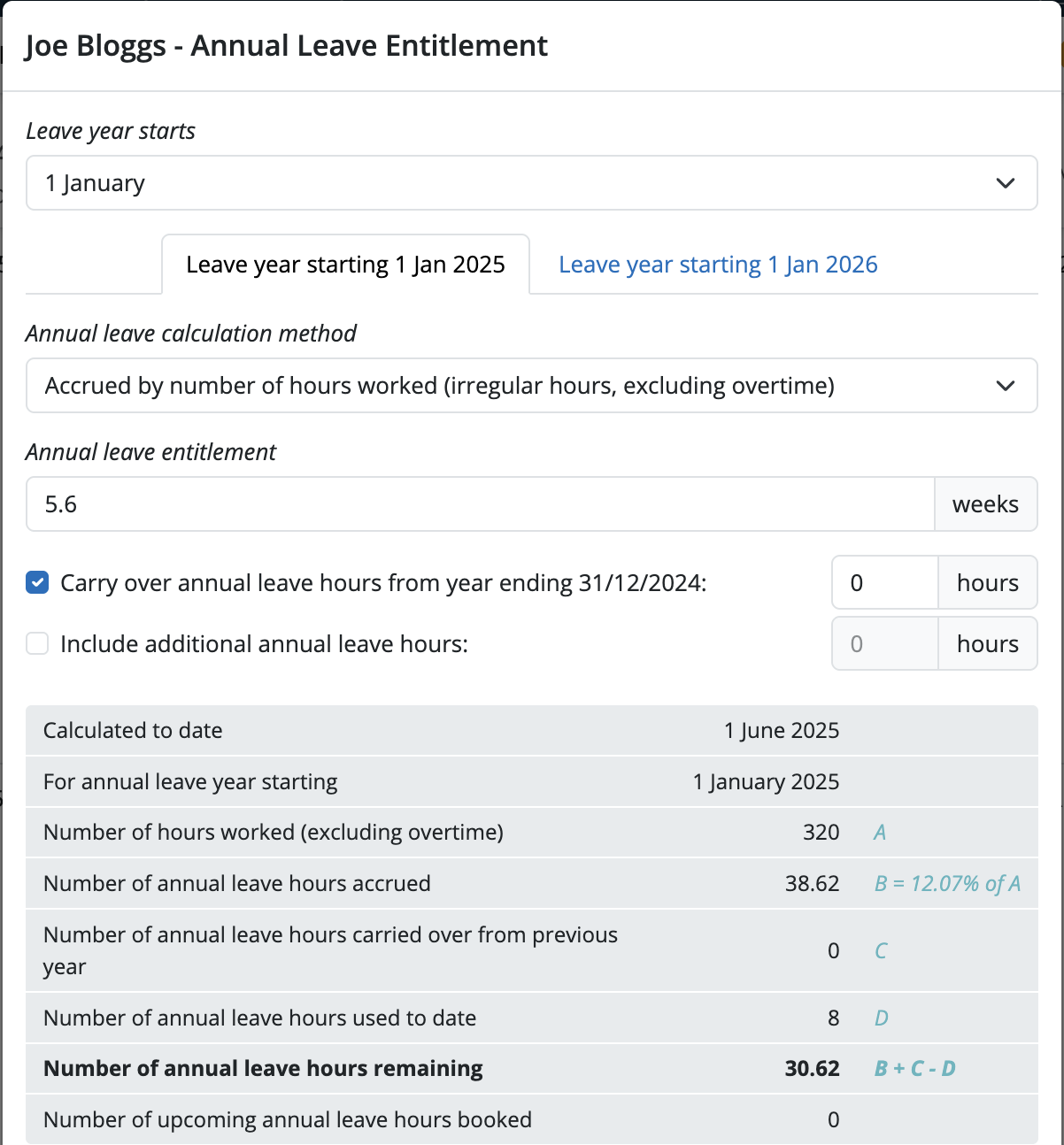Click the chevron icon on the Leave year starts selector

point(1005,183)
